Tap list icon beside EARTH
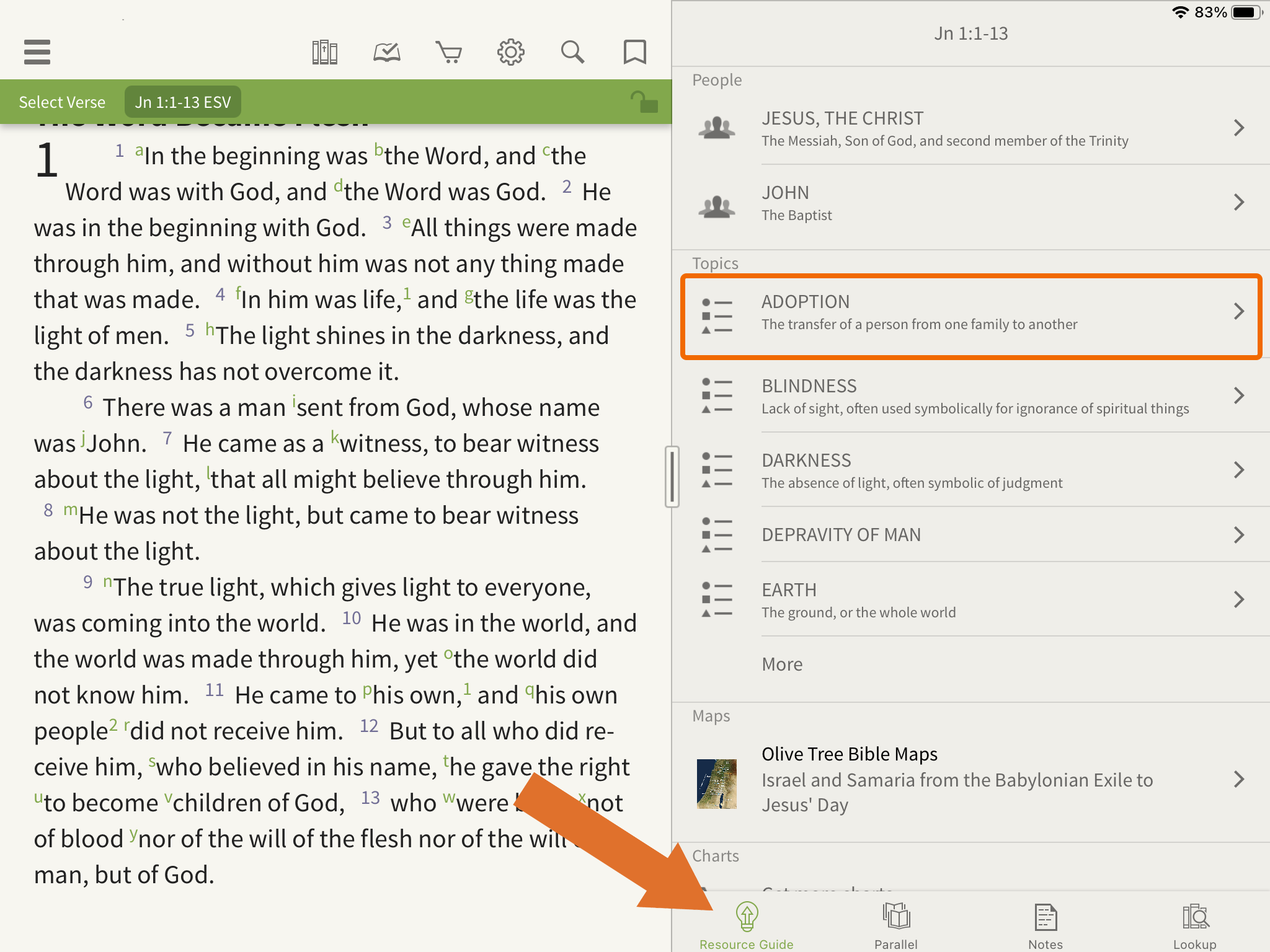 tap(717, 599)
